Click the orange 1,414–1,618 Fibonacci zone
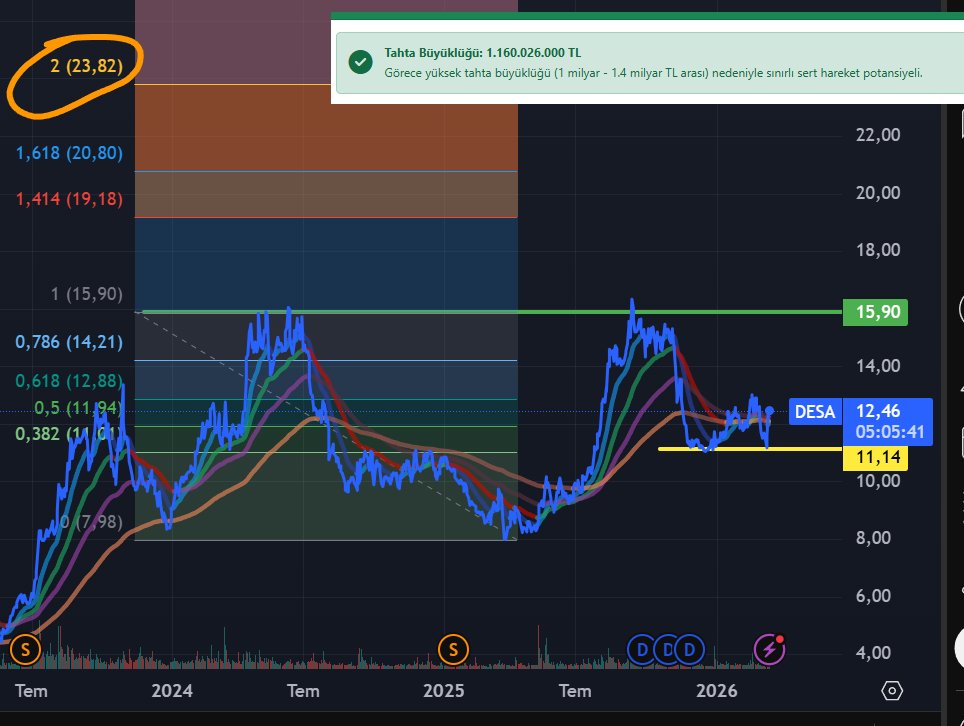This screenshot has height=726, width=964. pos(326,194)
